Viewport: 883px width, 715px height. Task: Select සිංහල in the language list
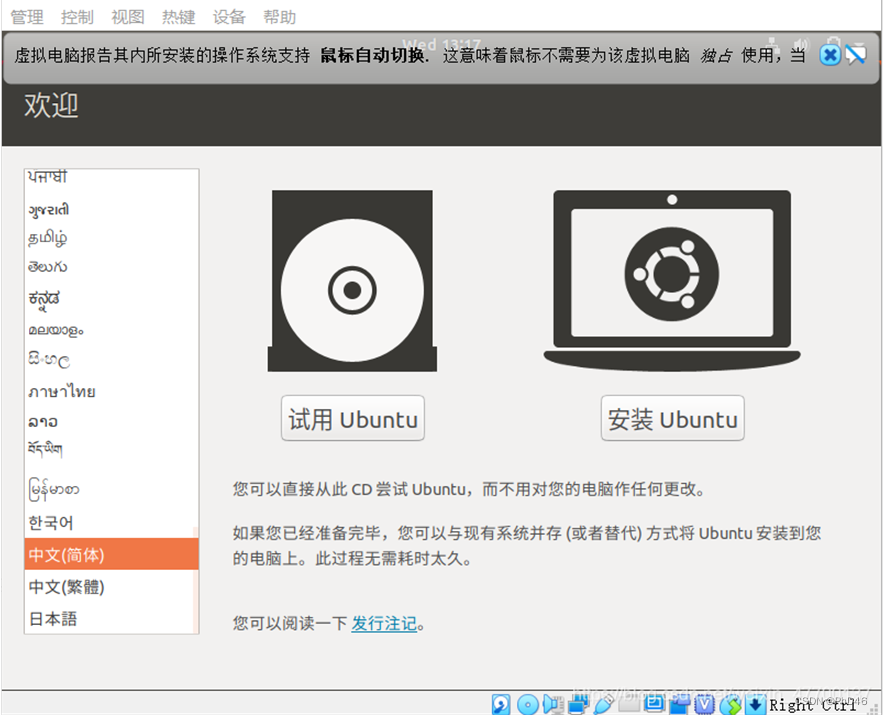pyautogui.click(x=112, y=359)
